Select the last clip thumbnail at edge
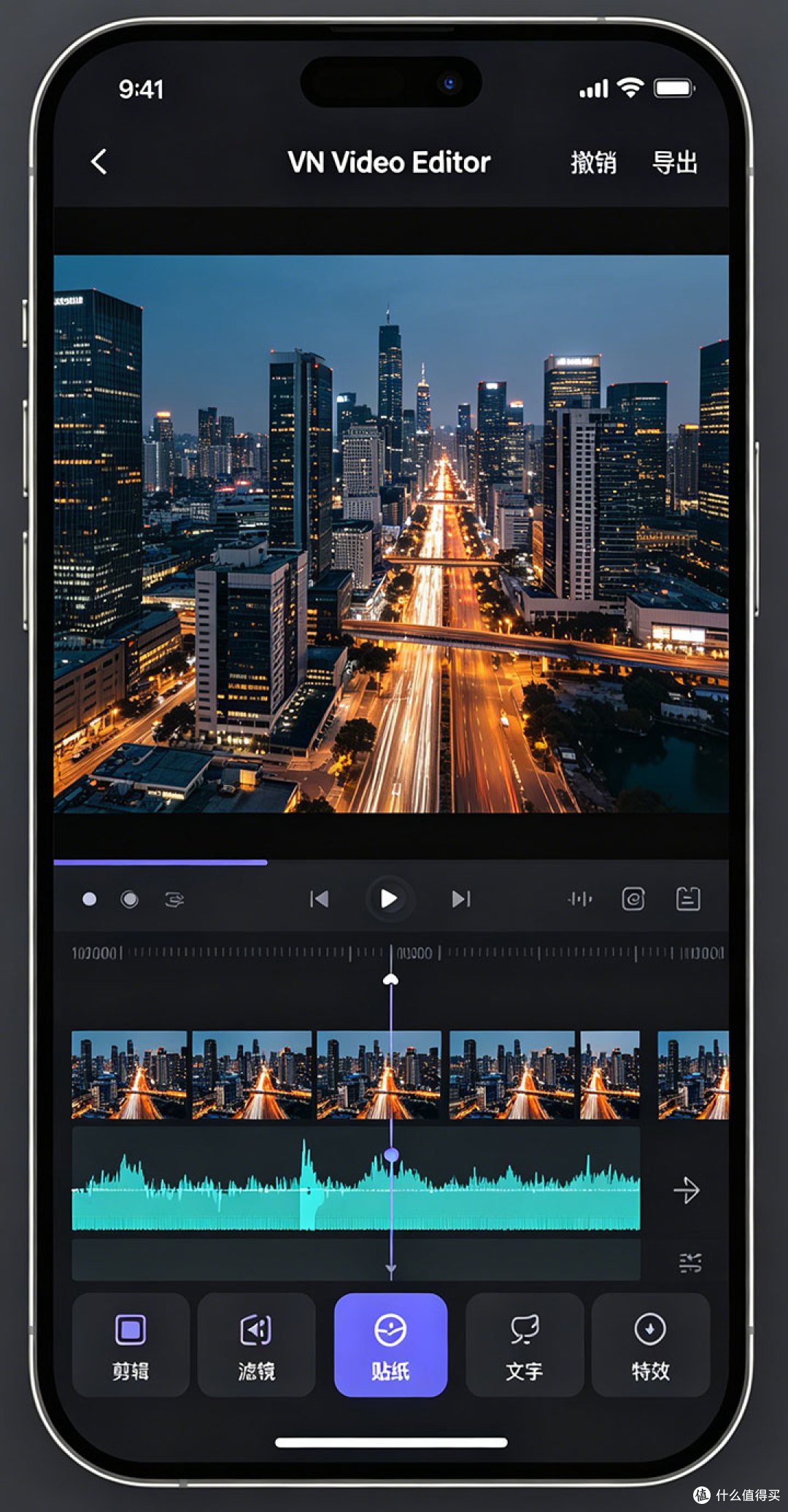Screen dimensions: 788x1512 (693, 1075)
